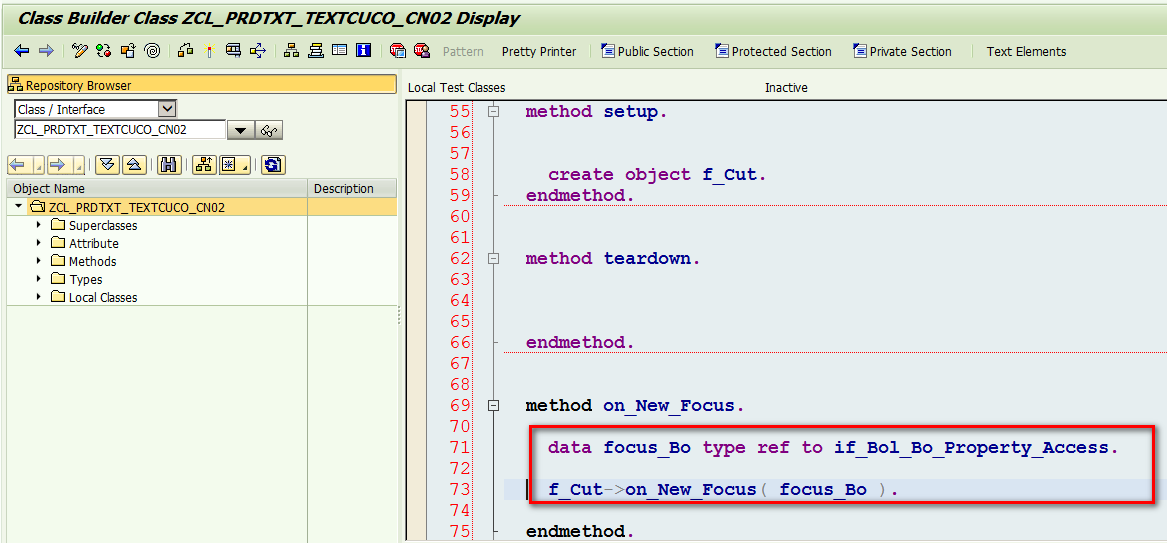Click the spiral Enhance icon

tap(152, 51)
